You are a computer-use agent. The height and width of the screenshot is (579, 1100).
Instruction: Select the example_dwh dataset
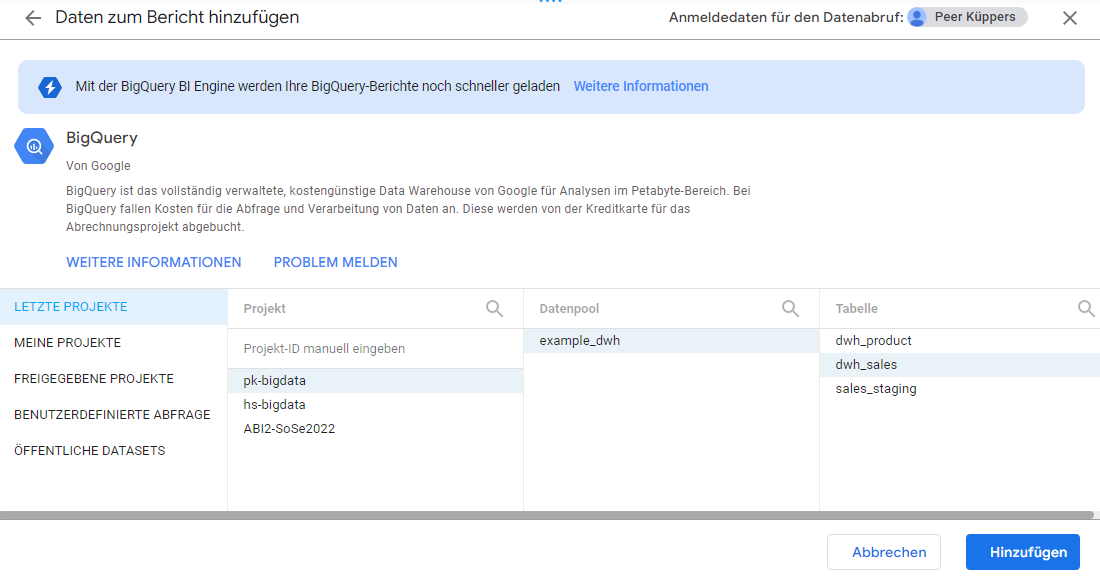pyautogui.click(x=671, y=340)
